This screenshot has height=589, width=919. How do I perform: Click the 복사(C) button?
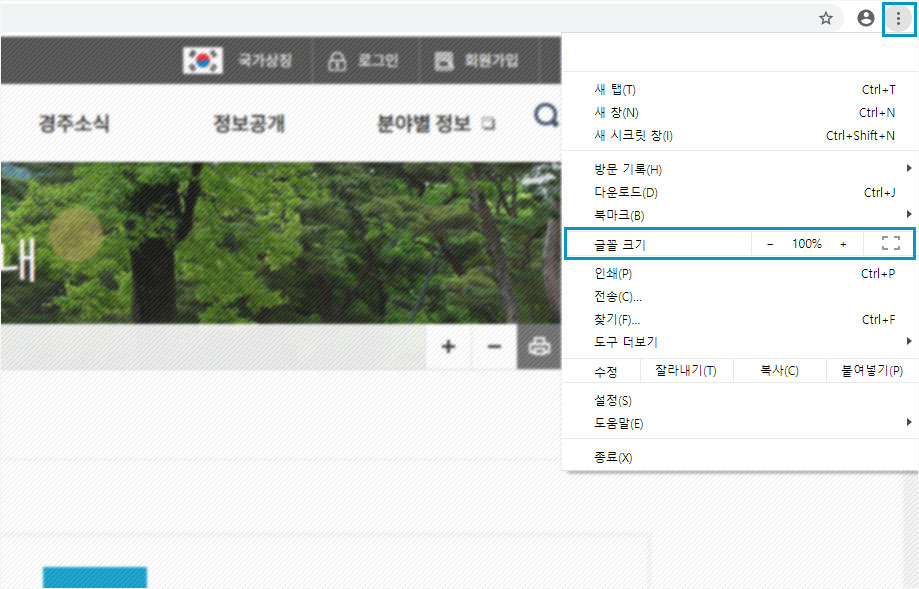(780, 371)
